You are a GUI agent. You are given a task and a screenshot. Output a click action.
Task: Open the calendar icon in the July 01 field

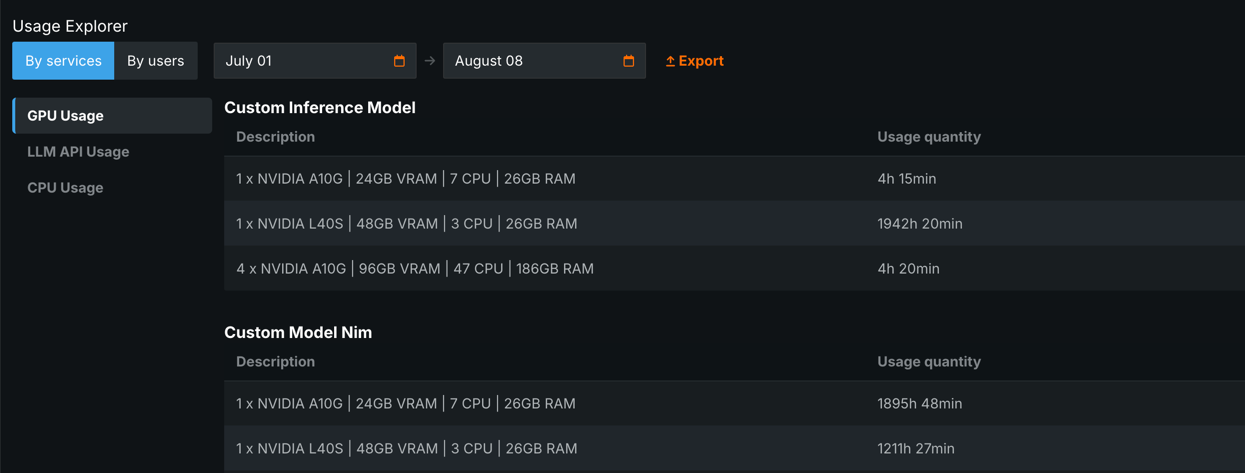(x=399, y=61)
